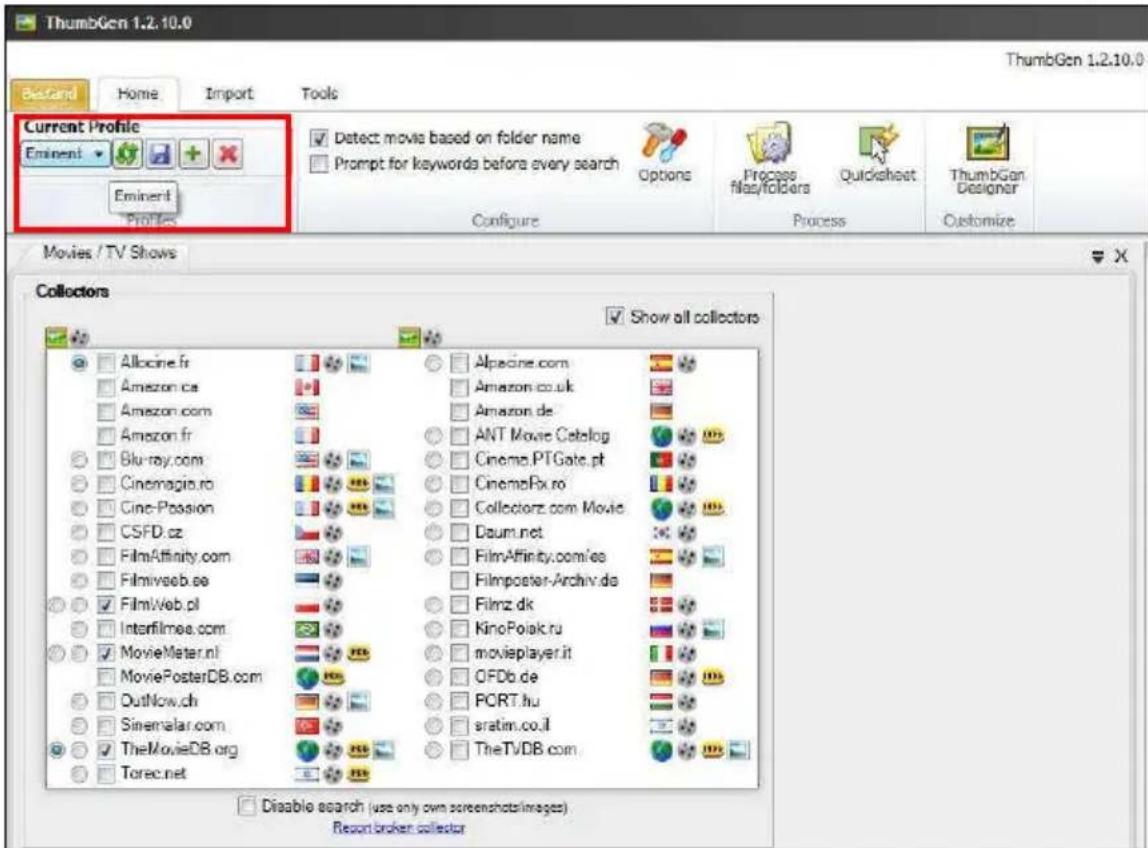Click Brazilian flag next to Interfilmes.com
This screenshot has height=848, width=1148.
click(x=307, y=629)
